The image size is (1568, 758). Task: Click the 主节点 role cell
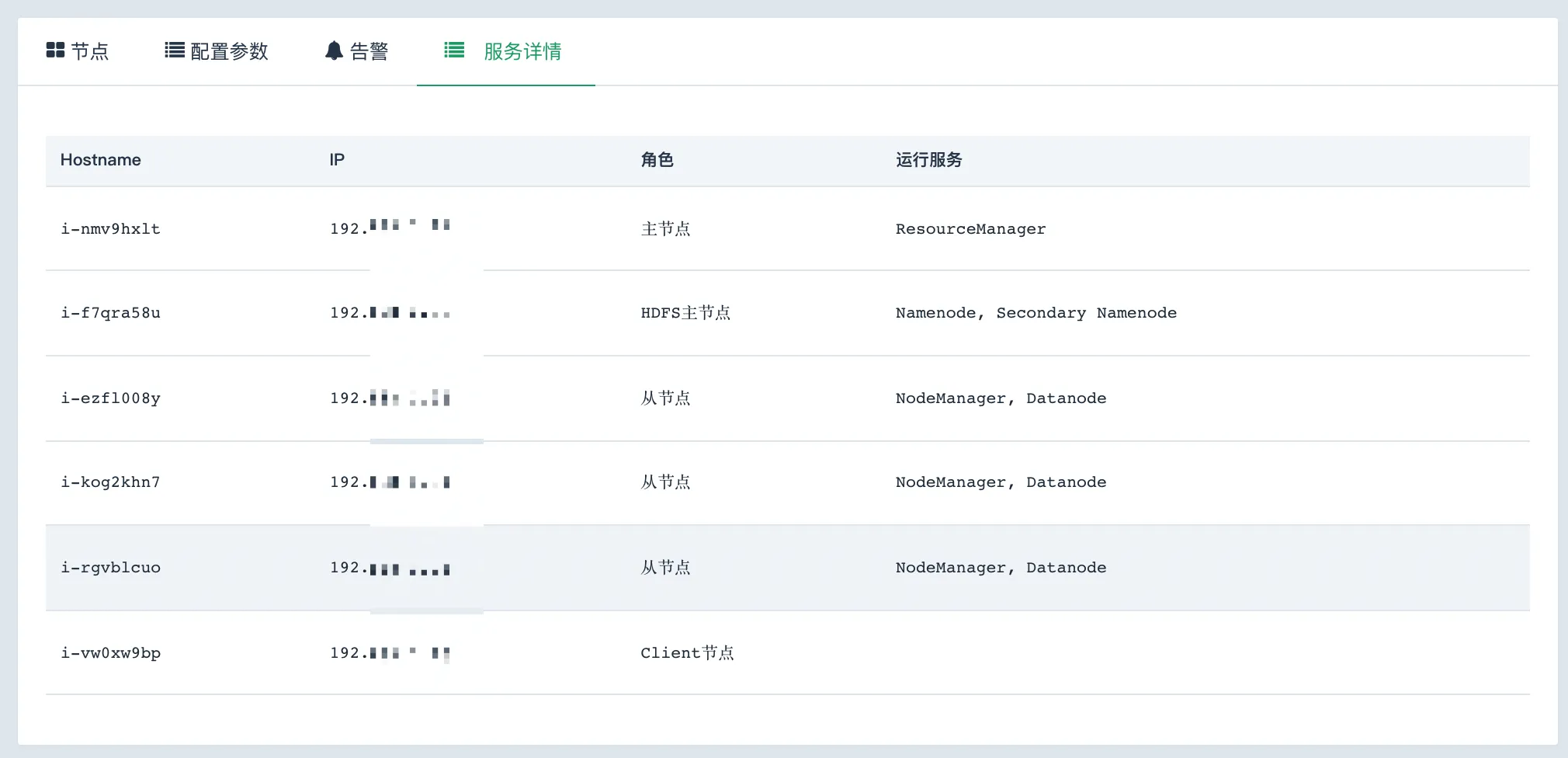coord(665,229)
